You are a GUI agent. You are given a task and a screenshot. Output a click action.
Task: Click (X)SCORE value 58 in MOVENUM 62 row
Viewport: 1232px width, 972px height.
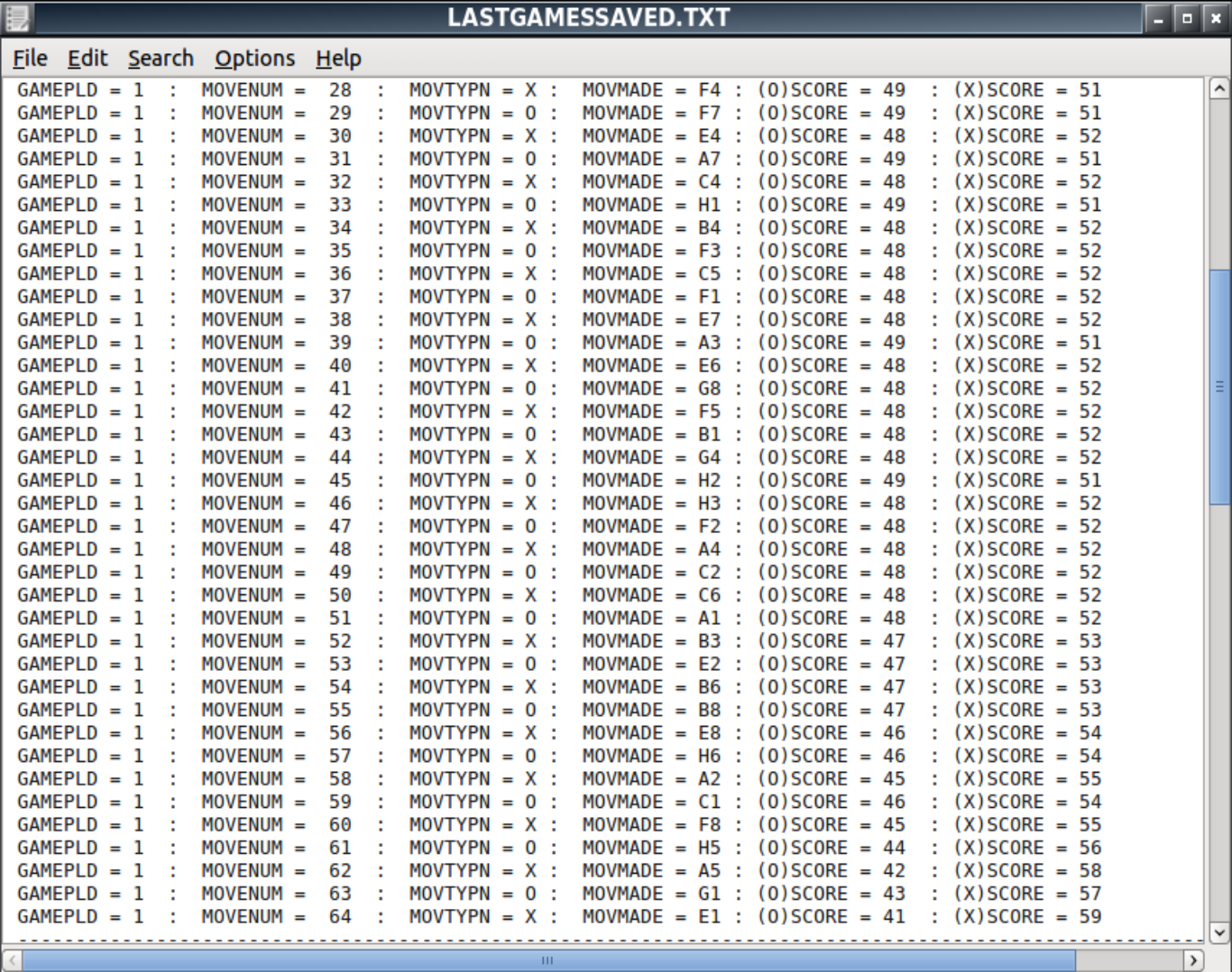[1090, 871]
